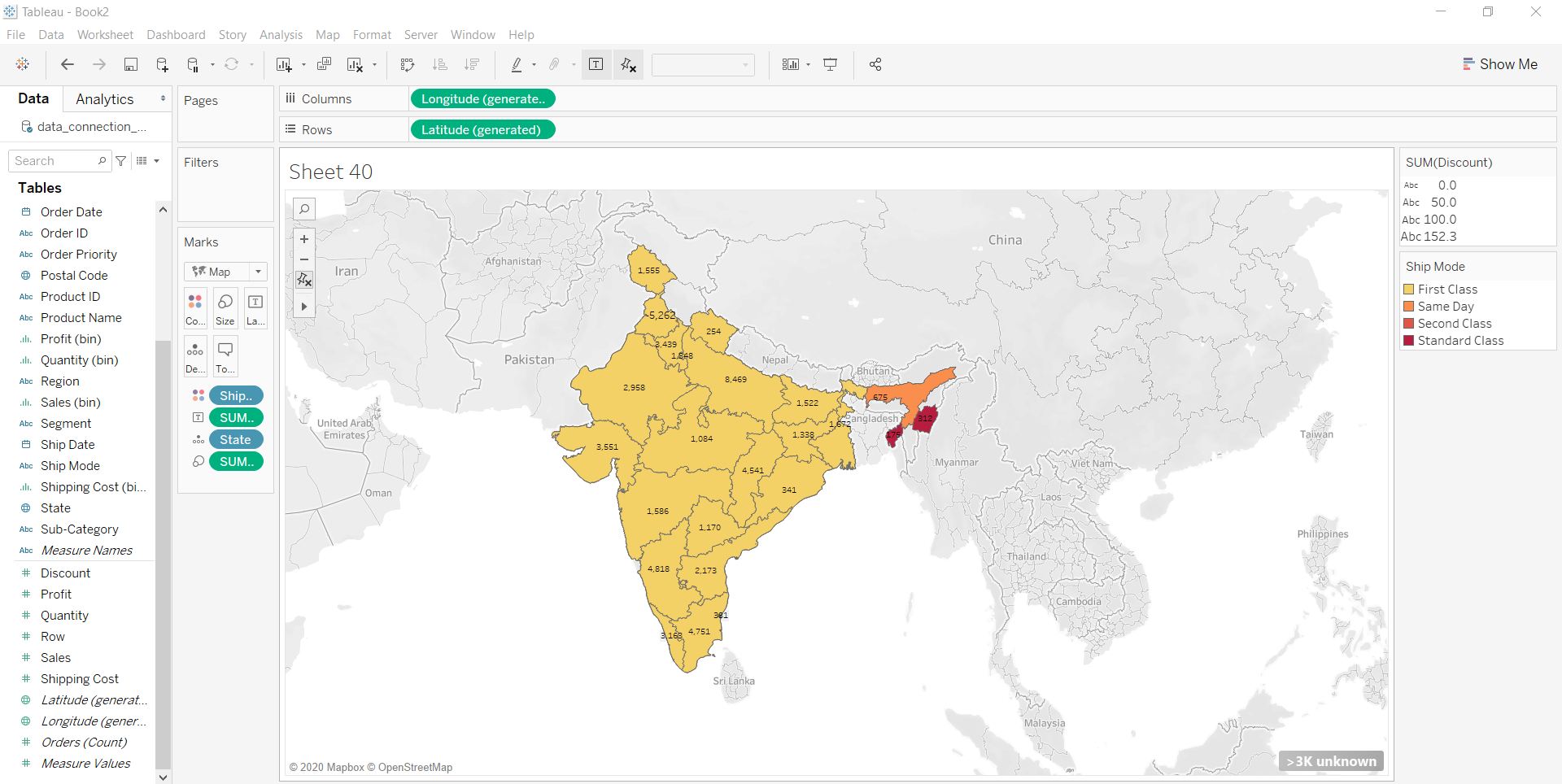Toggle Fix Axes pin in toolbar
1562x784 pixels.
point(628,65)
